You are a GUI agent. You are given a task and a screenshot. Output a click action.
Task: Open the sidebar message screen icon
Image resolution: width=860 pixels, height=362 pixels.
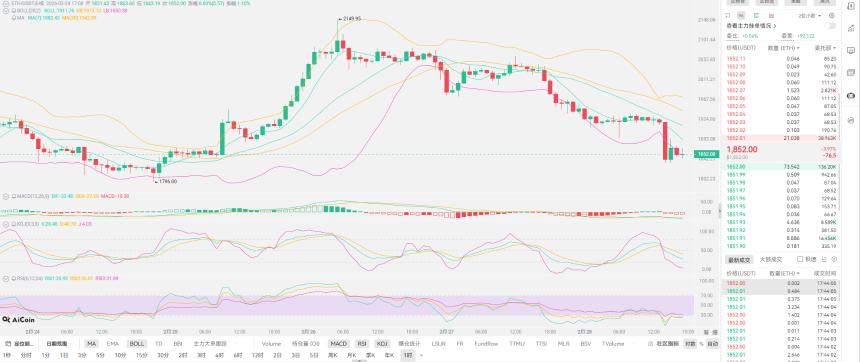(x=851, y=50)
